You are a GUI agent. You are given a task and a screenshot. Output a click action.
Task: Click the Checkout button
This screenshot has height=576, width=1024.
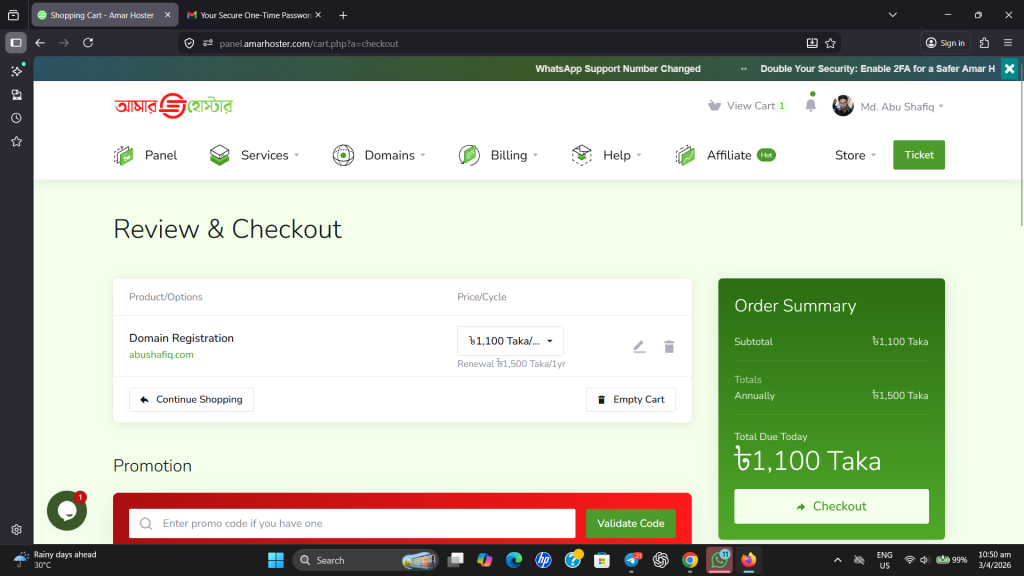point(831,506)
